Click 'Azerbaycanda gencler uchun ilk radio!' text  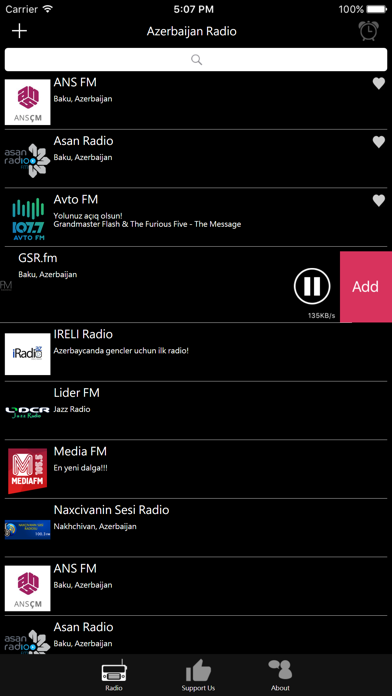point(121,351)
